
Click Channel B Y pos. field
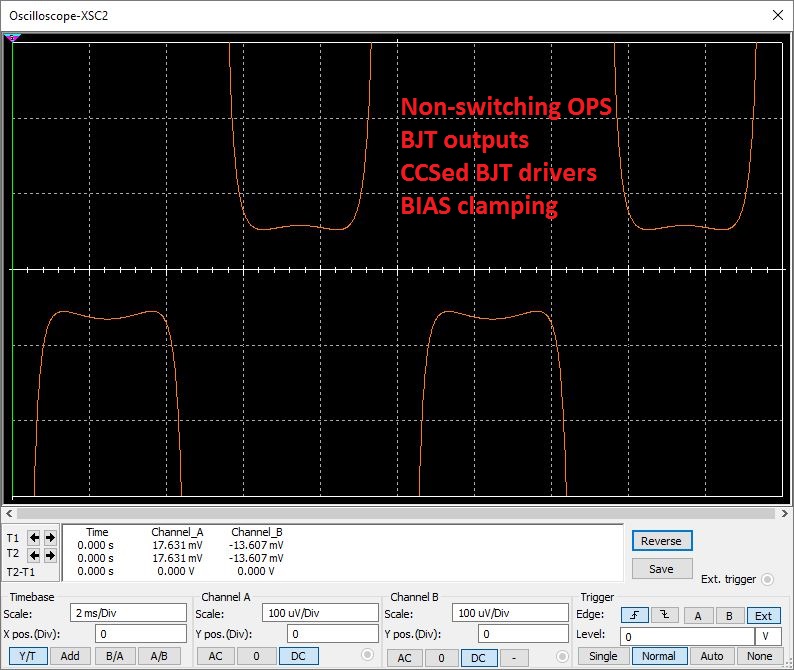point(523,634)
